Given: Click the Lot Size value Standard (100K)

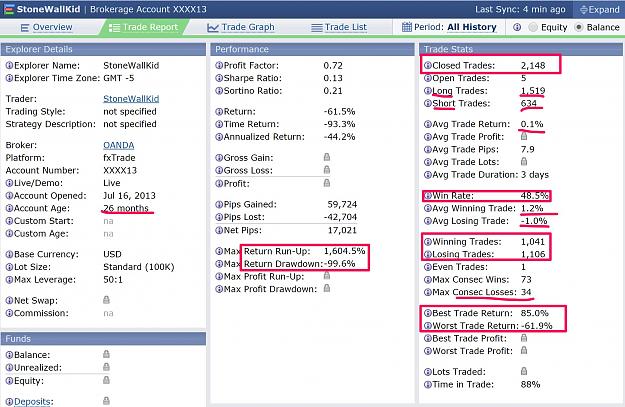Looking at the screenshot, I should 139,267.
